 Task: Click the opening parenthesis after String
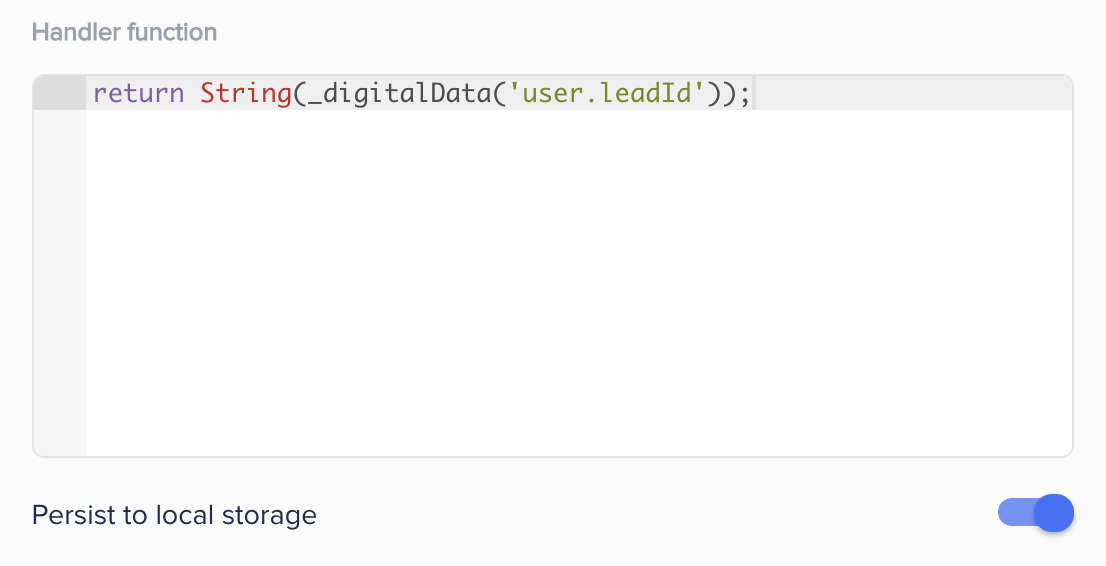coord(300,93)
